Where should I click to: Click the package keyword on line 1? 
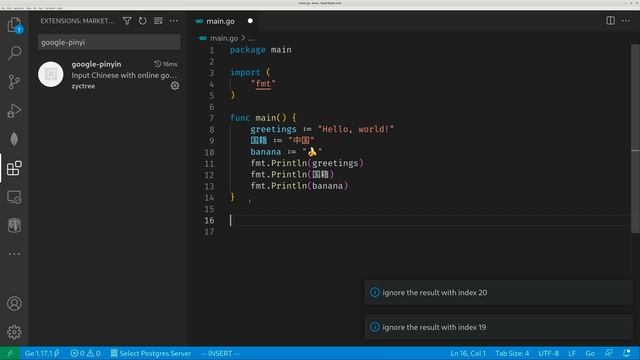coord(247,50)
